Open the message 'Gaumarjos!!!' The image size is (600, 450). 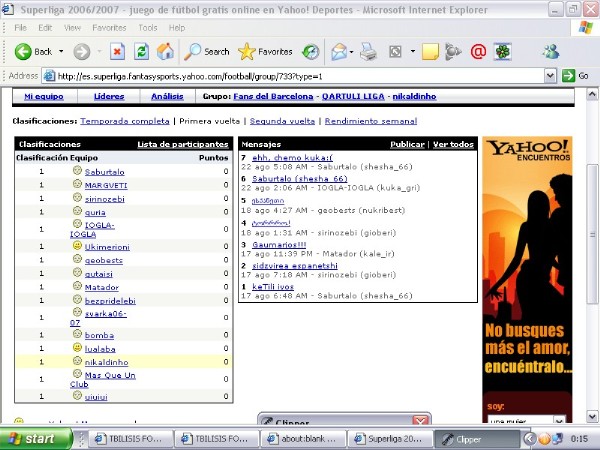click(279, 245)
